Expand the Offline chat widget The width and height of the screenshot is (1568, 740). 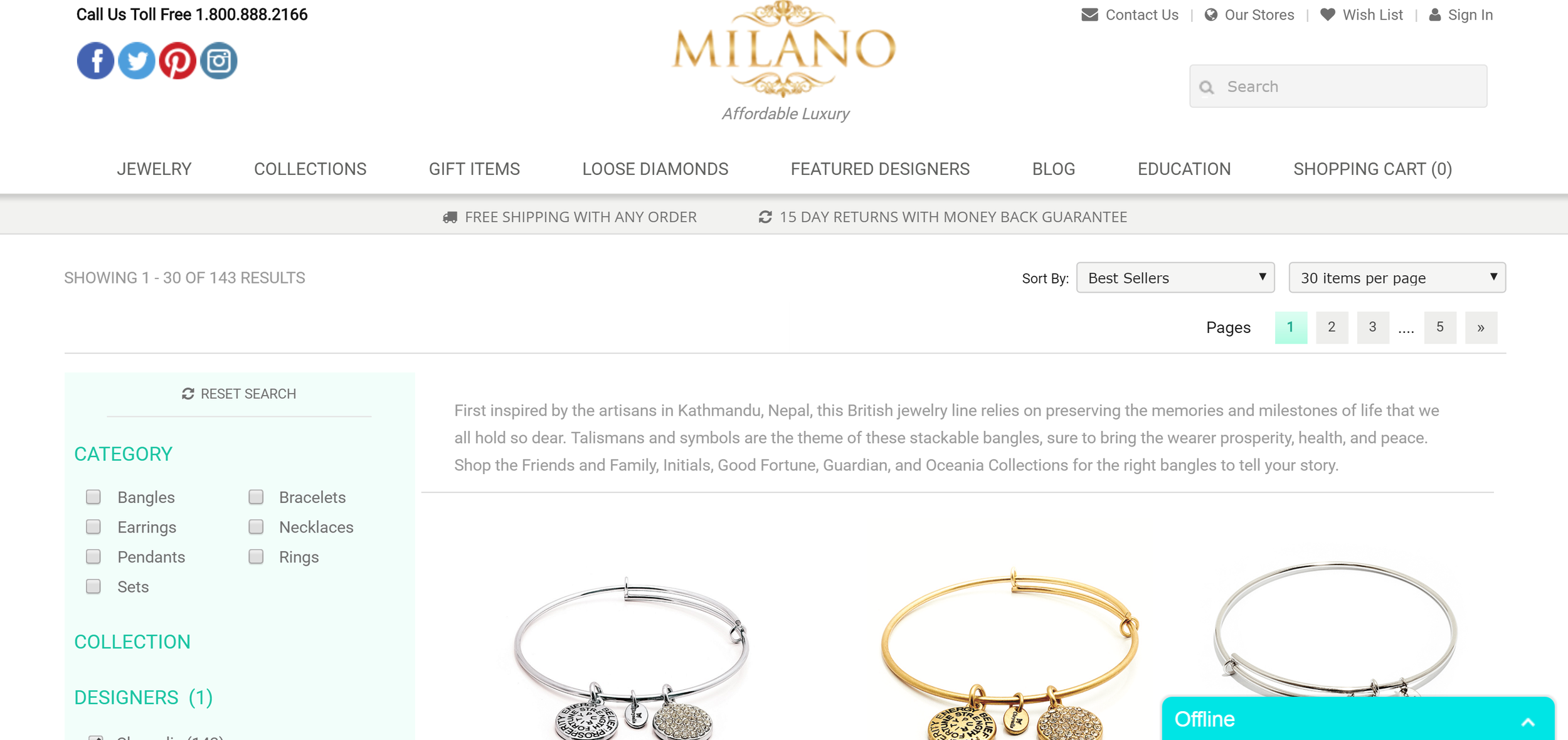pyautogui.click(x=1528, y=722)
